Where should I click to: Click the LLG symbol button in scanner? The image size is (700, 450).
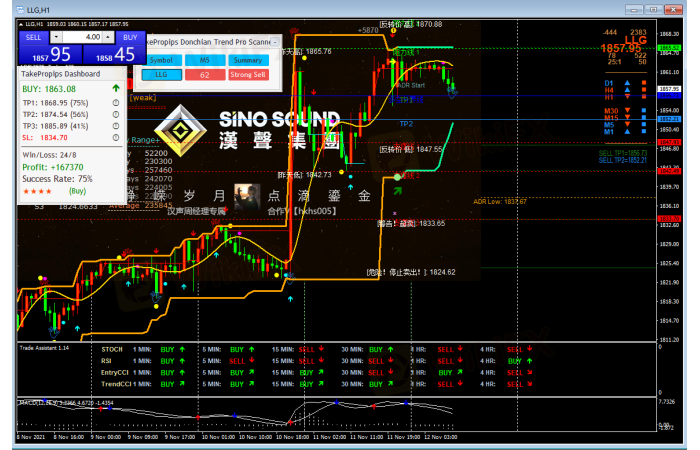(160, 74)
